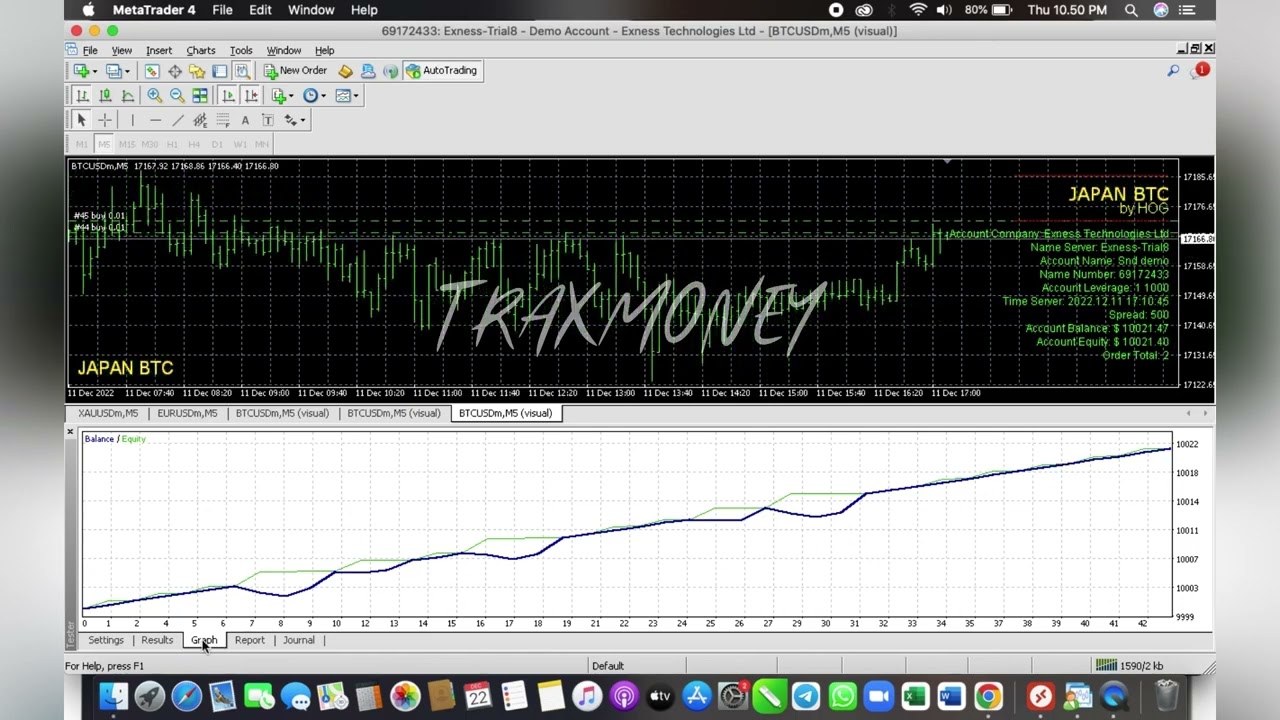Select the Text 'A' tool
1280x720 pixels.
click(245, 120)
